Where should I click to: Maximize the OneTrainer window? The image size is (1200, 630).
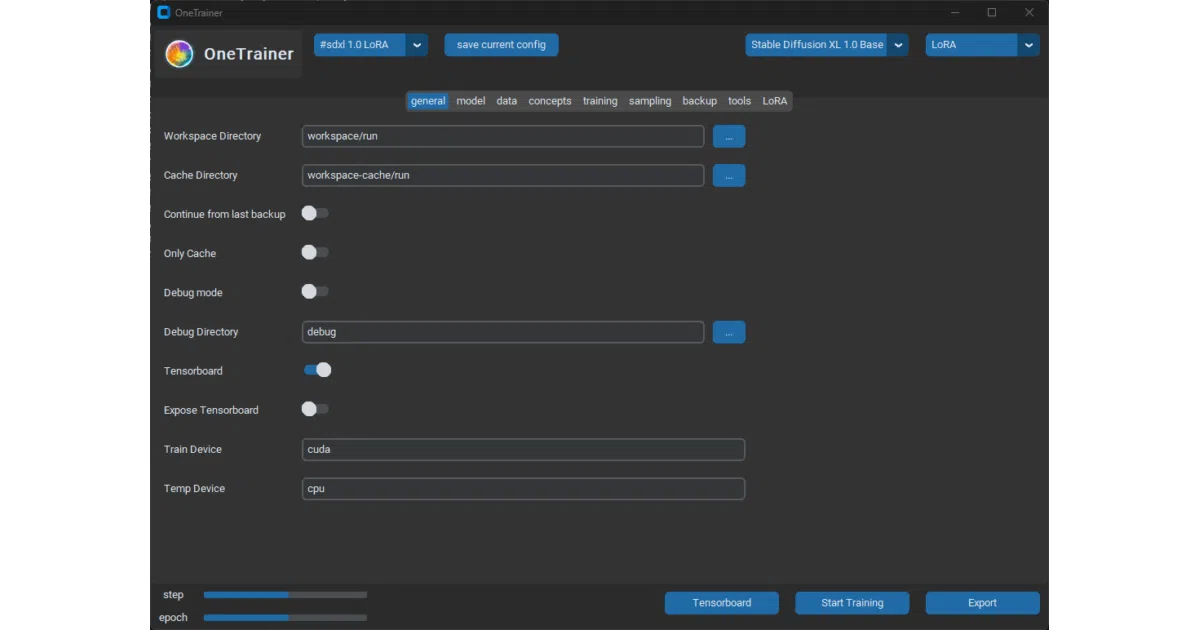(992, 13)
